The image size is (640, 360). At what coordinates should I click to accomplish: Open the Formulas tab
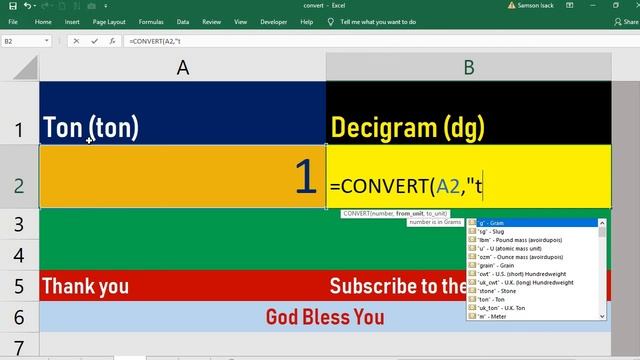[151, 22]
